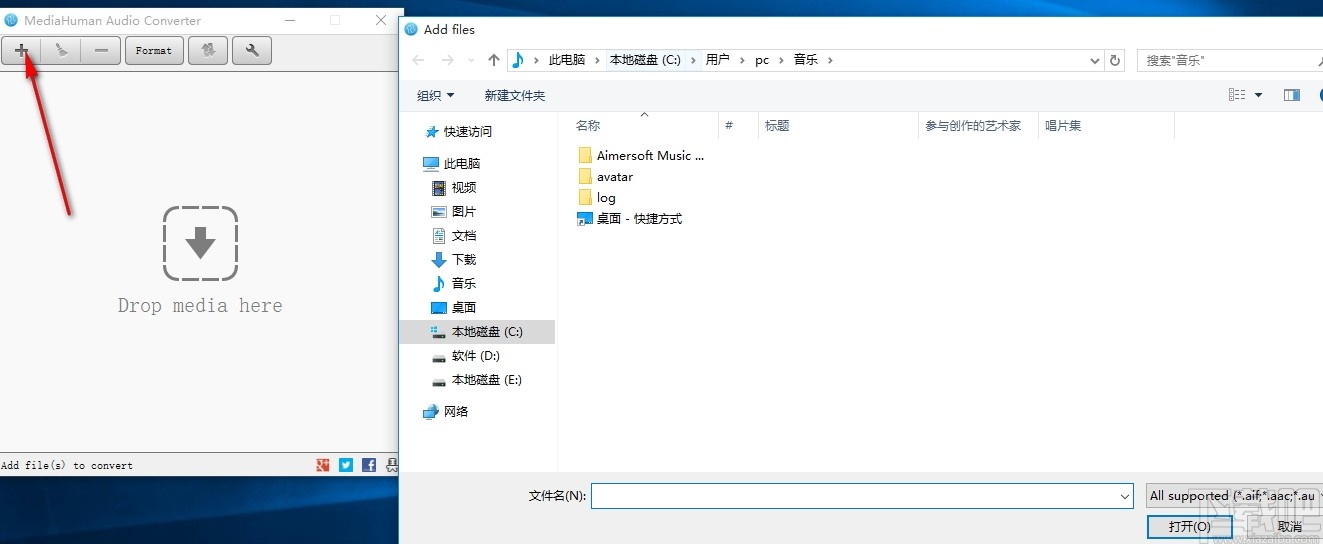Click 音乐 in the address path
The width and height of the screenshot is (1323, 544).
806,60
